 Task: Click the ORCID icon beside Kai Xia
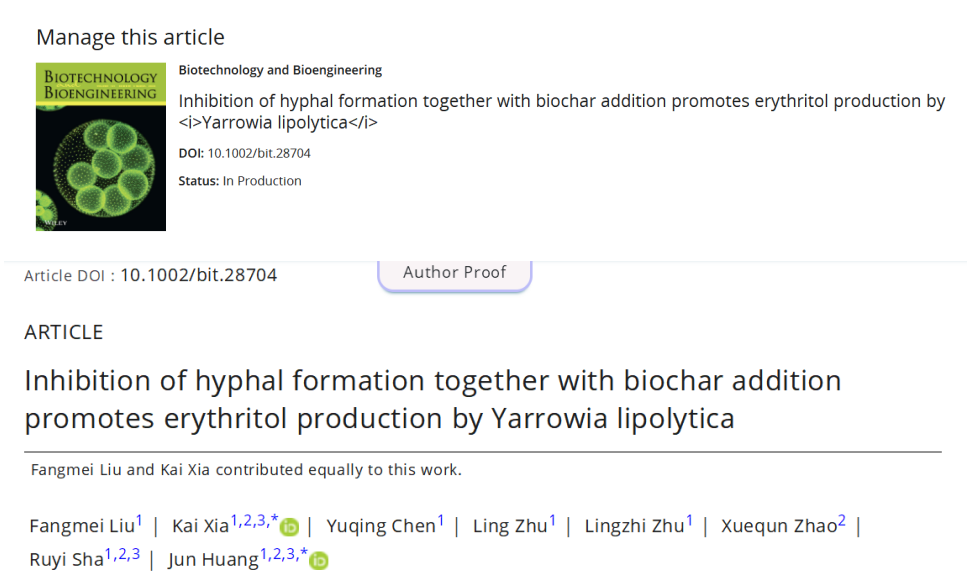tap(290, 527)
